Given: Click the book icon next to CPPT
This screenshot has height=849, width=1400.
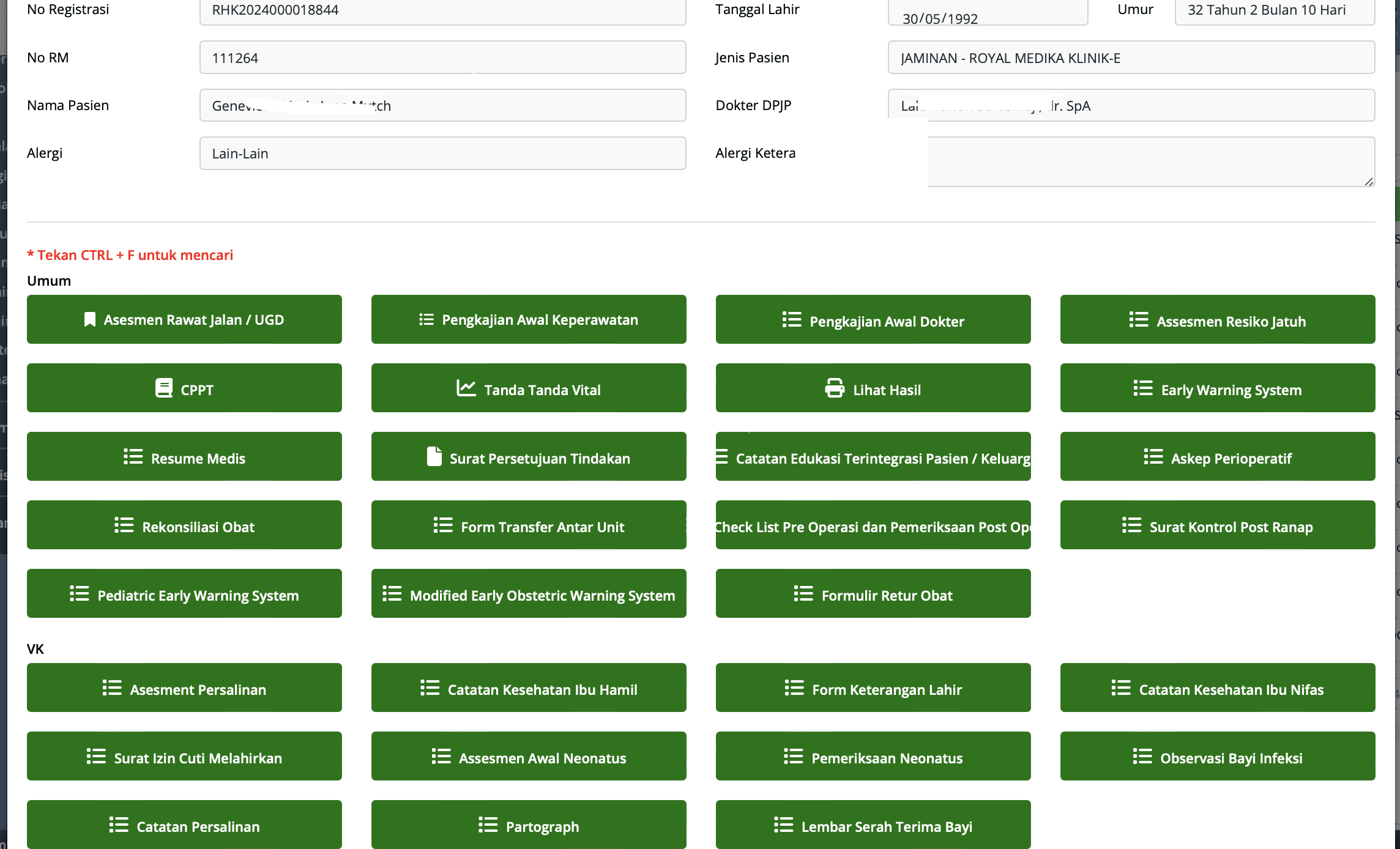Looking at the screenshot, I should tap(163, 388).
